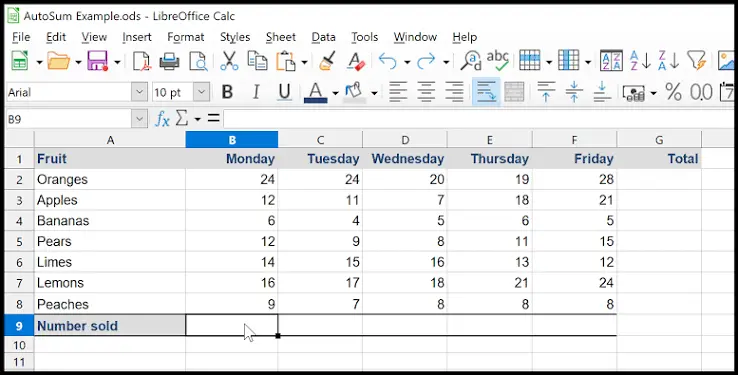The width and height of the screenshot is (738, 375).
Task: Open the File menu
Action: (21, 37)
